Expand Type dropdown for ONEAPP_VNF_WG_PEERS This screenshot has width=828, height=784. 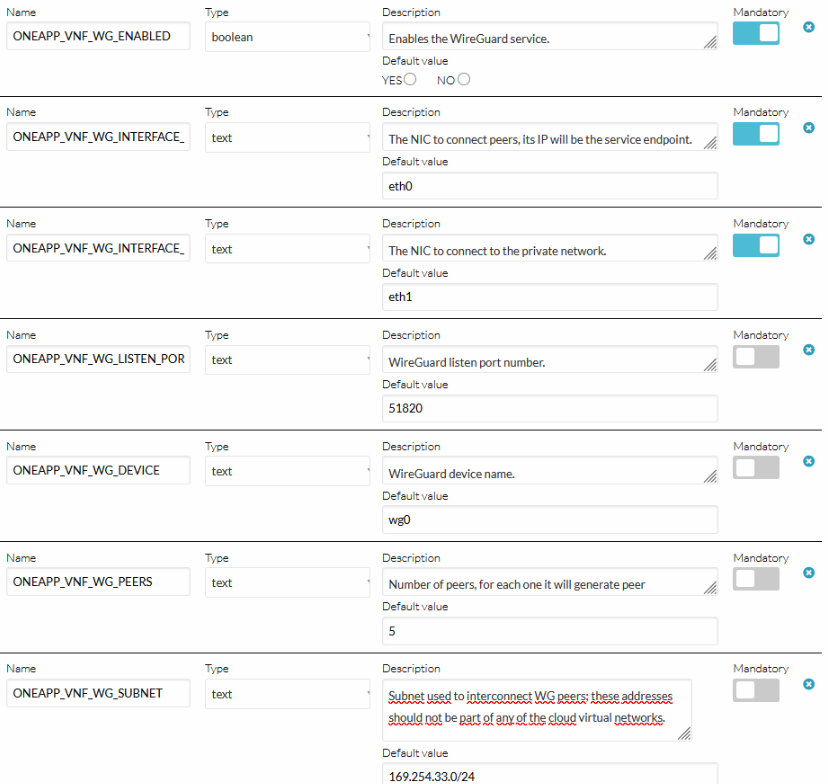287,583
